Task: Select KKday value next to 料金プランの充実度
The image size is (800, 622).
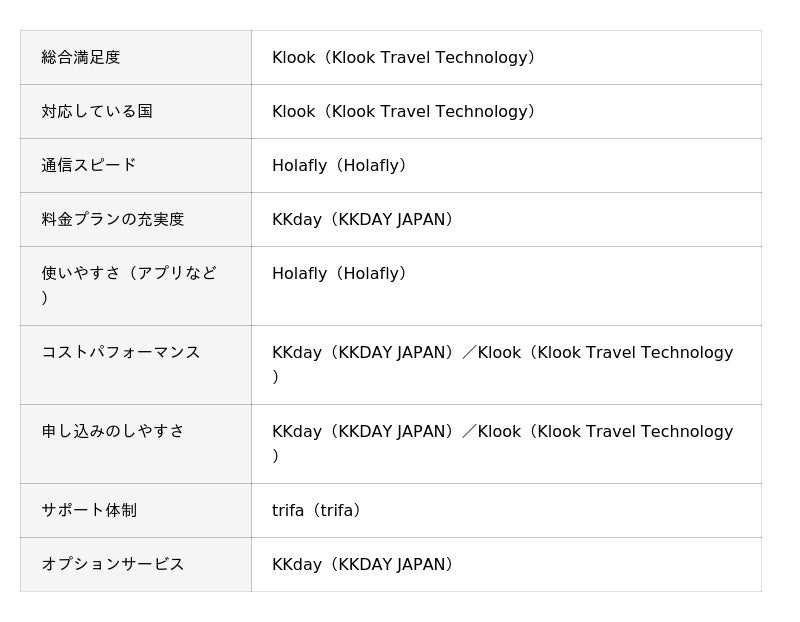Action: tap(363, 220)
